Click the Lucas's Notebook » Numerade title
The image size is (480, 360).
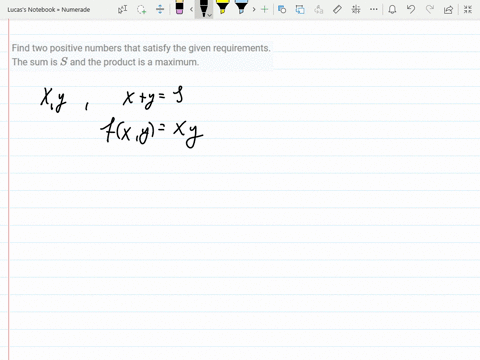pos(49,10)
